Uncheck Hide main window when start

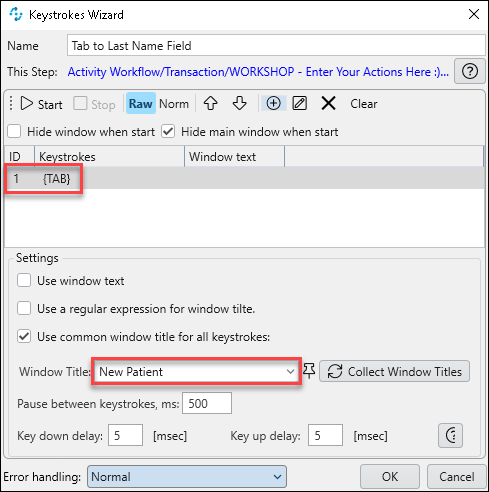pos(168,132)
